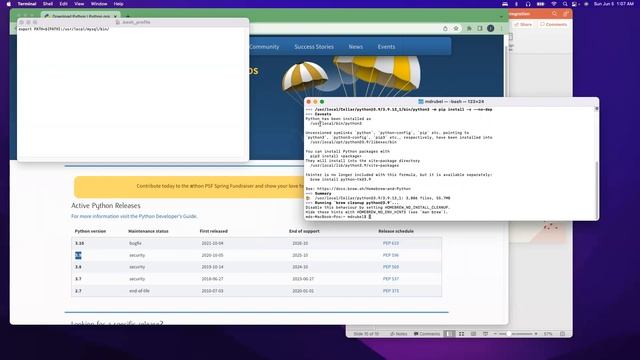This screenshot has height=360, width=640.
Task: Open the Window menu
Action: 99,4
